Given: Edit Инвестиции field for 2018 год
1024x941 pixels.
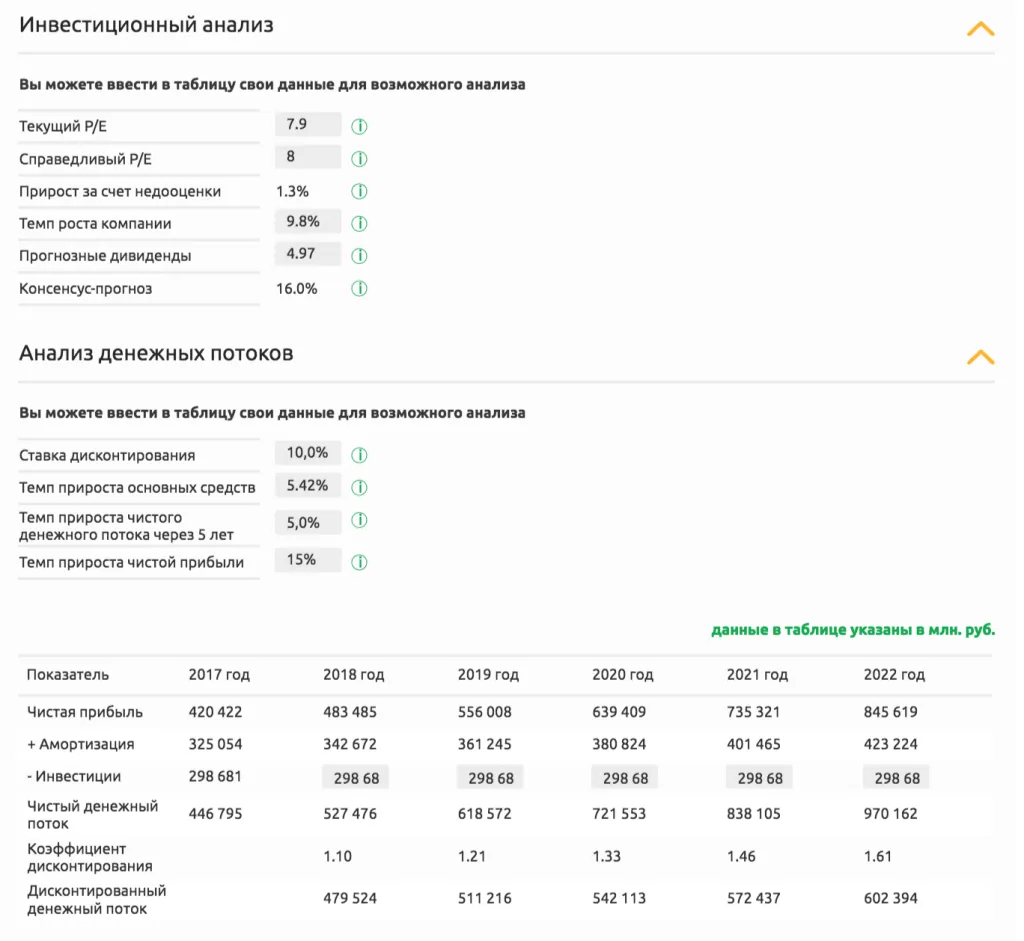Looking at the screenshot, I should pos(356,778).
